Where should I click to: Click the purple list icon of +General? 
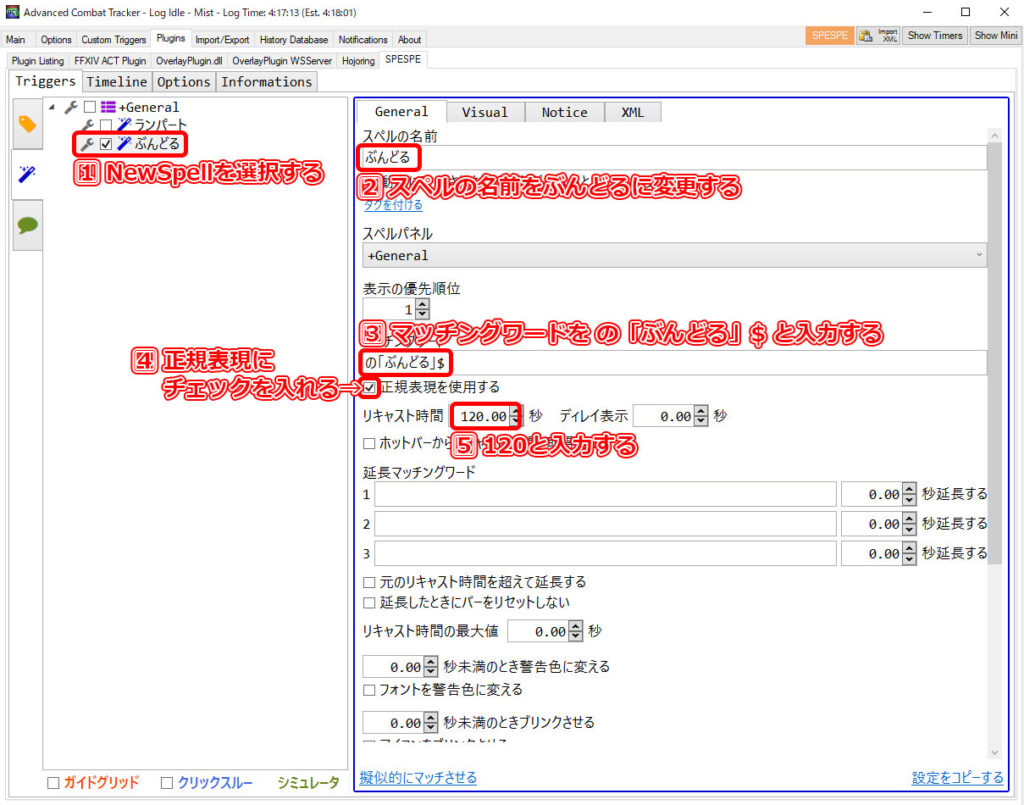[108, 107]
